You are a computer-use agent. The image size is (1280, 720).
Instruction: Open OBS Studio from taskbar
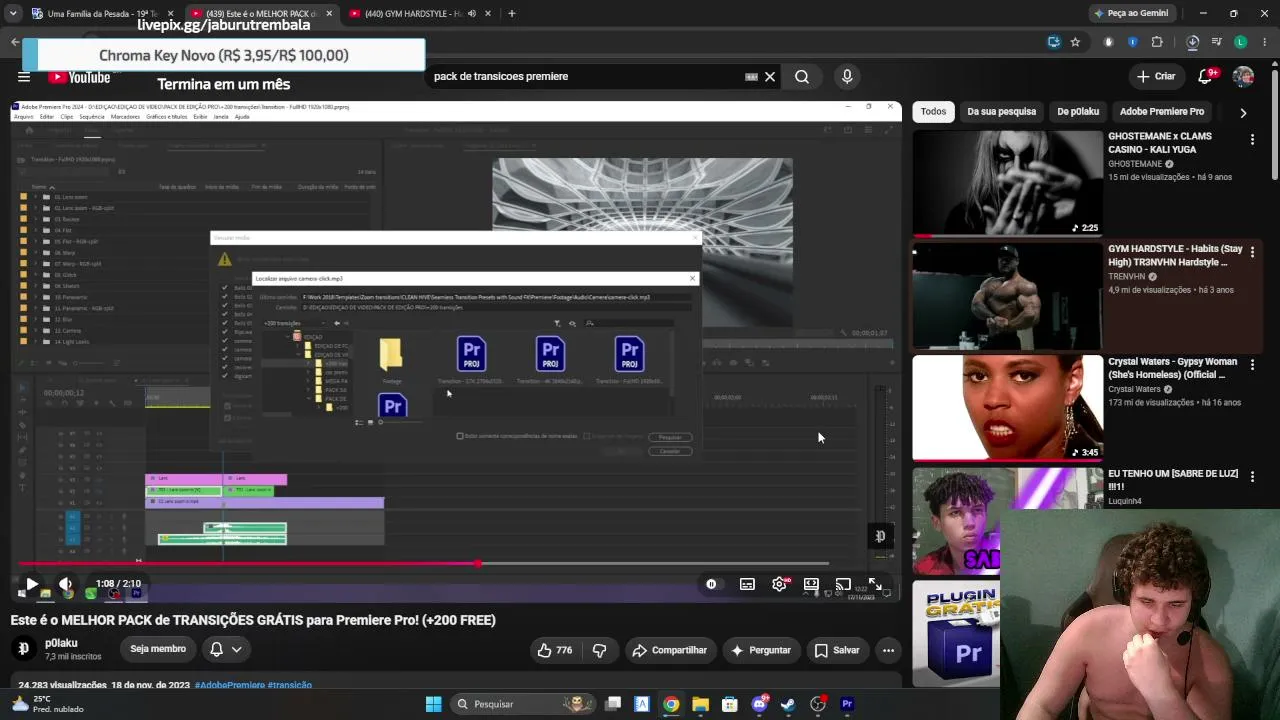818,704
